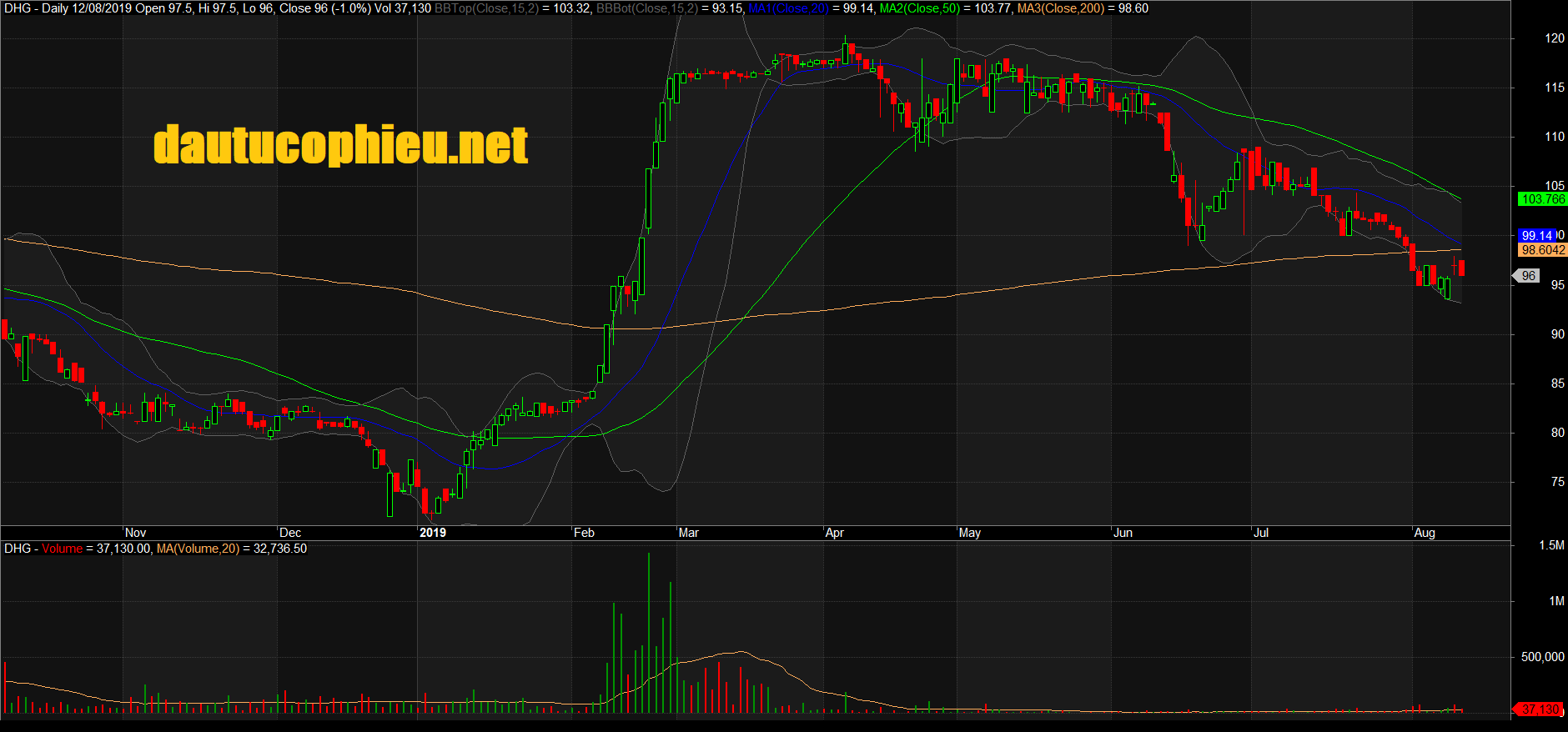1568x732 pixels.
Task: Click the 2019 year marker on time axis
Action: click(432, 533)
